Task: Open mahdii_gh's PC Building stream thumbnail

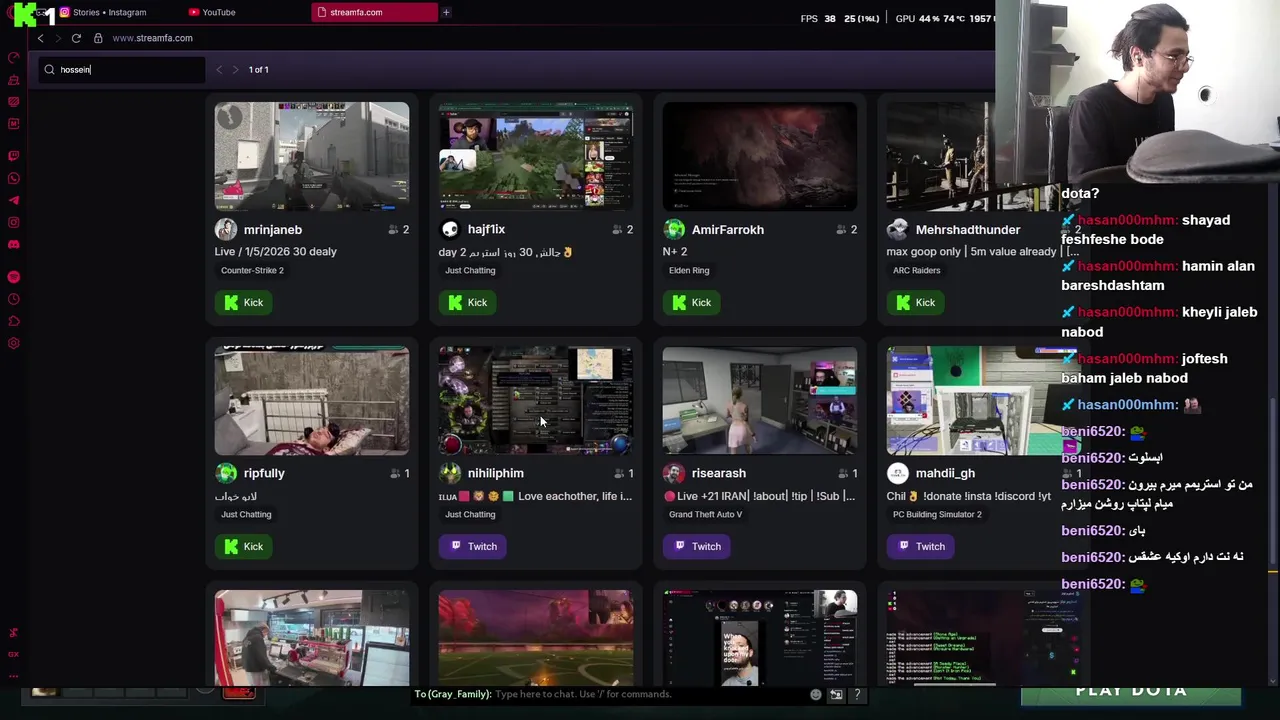Action: coord(984,400)
